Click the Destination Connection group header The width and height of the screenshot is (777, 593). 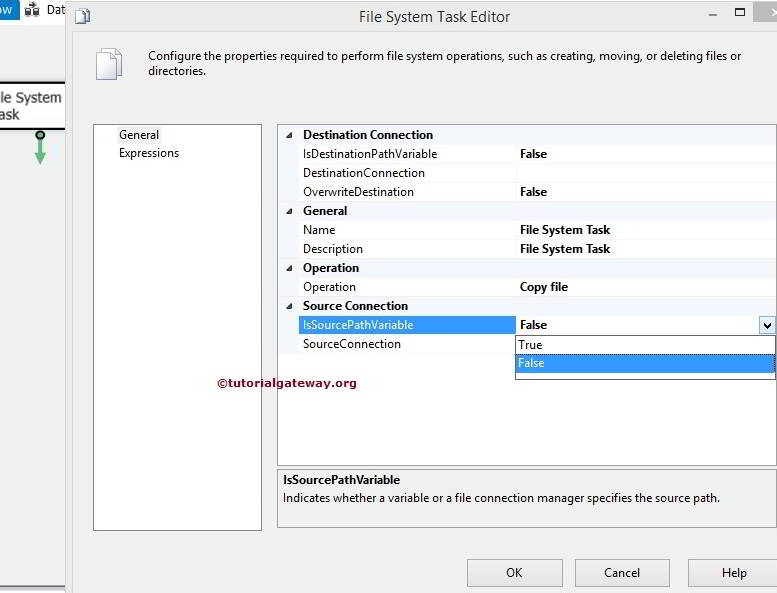(x=368, y=135)
